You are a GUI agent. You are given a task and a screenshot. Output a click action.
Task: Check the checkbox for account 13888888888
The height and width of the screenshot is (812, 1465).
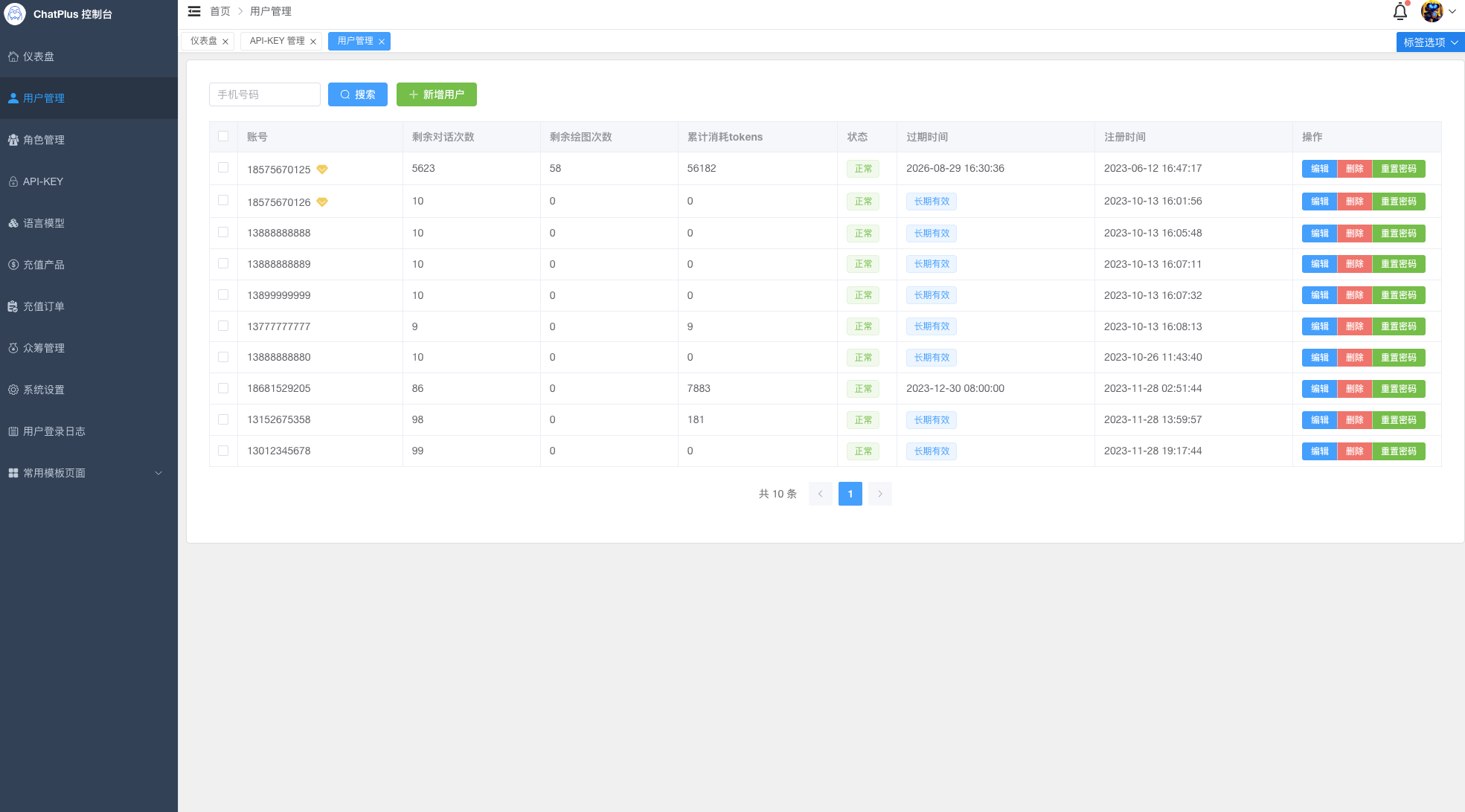tap(223, 232)
